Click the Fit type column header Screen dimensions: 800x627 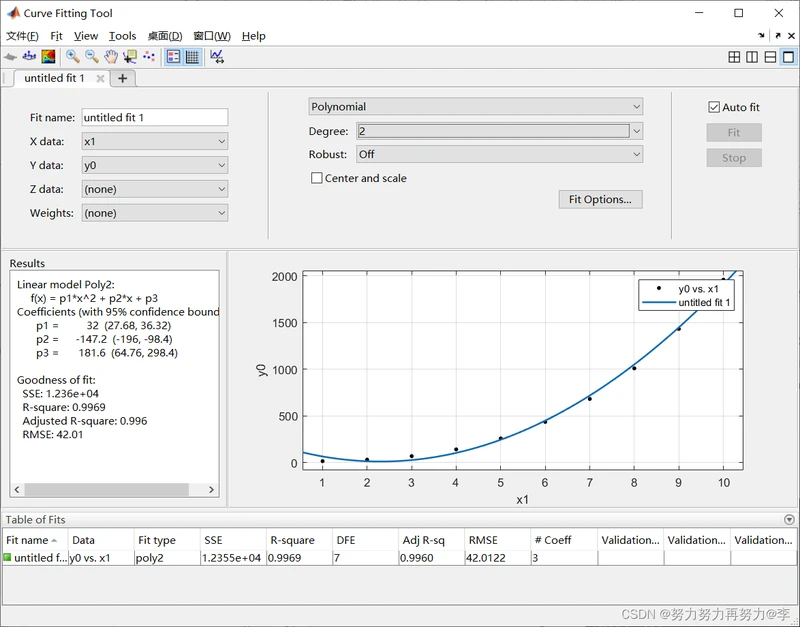(167, 540)
